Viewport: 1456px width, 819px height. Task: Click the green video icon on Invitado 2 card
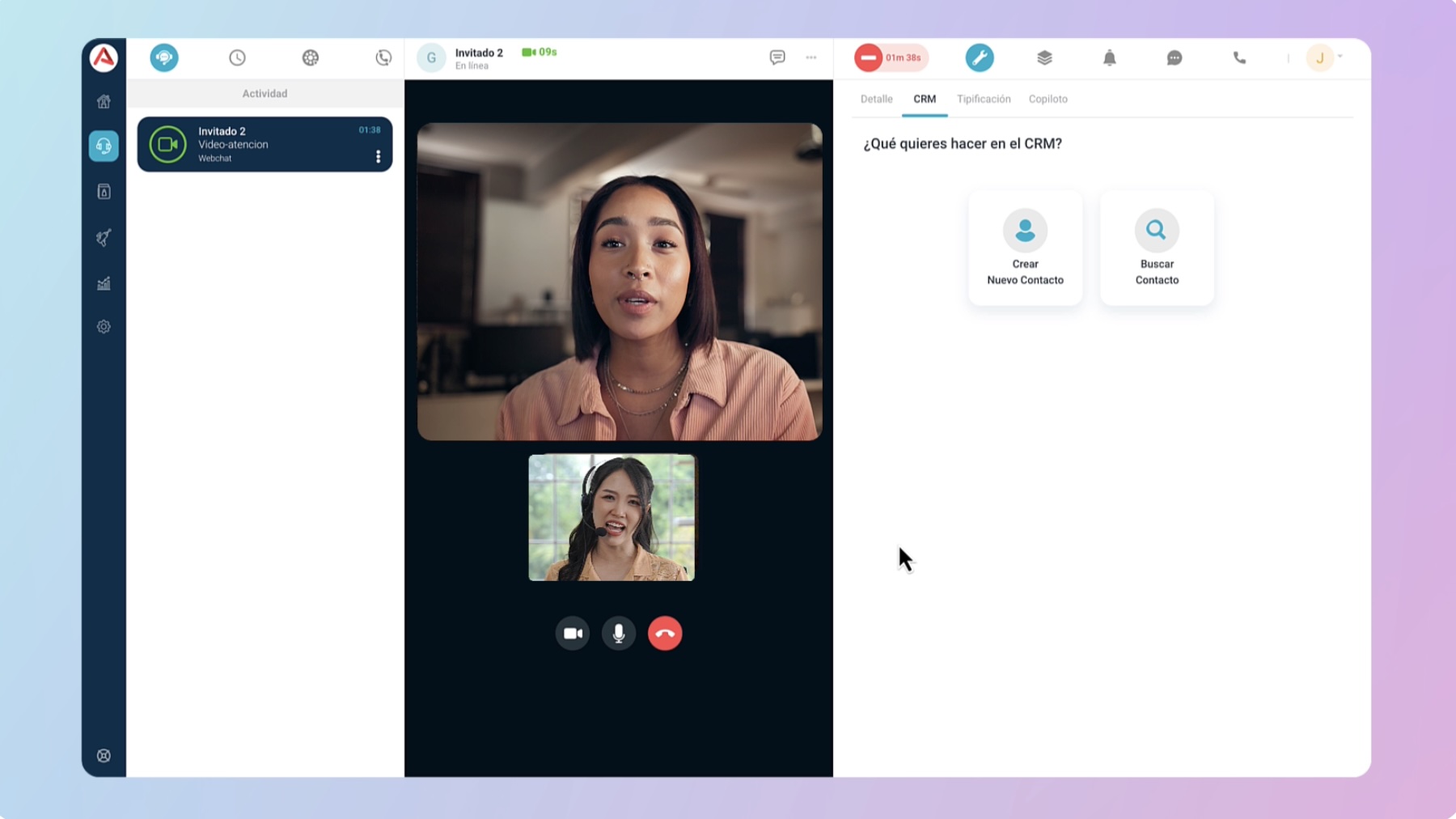pyautogui.click(x=168, y=144)
